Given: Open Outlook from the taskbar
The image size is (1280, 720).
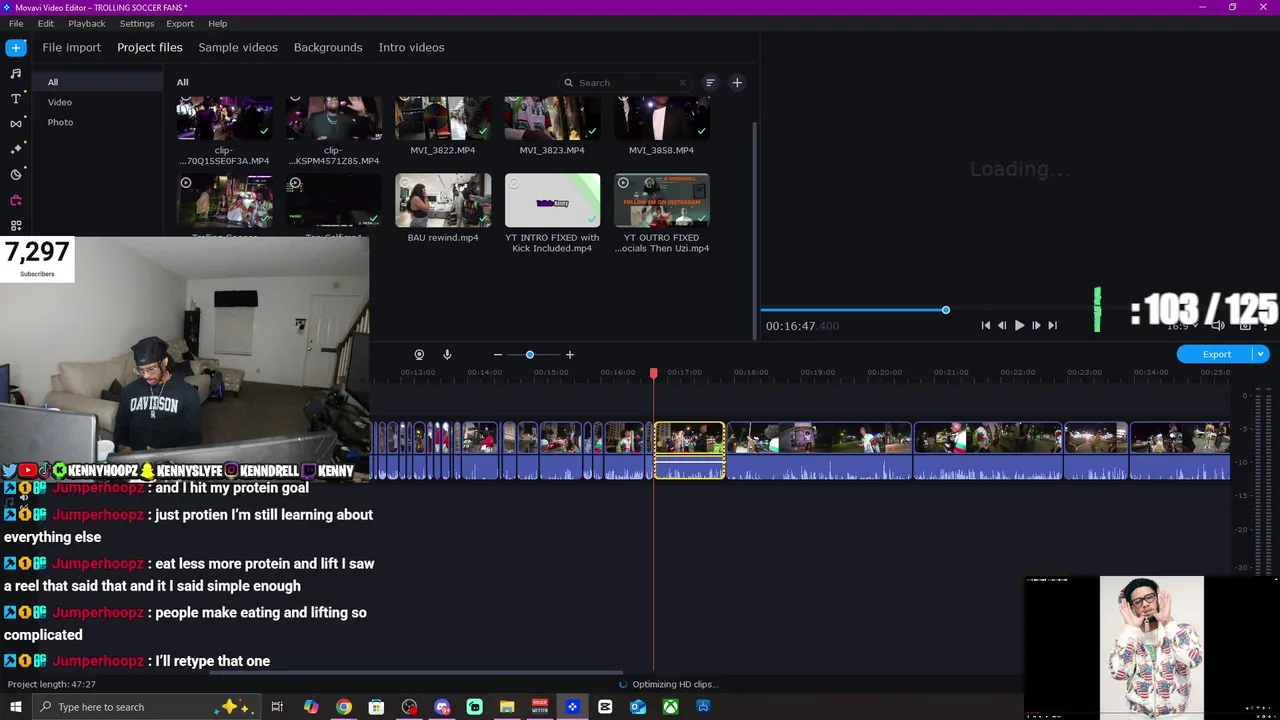Looking at the screenshot, I should [x=638, y=707].
